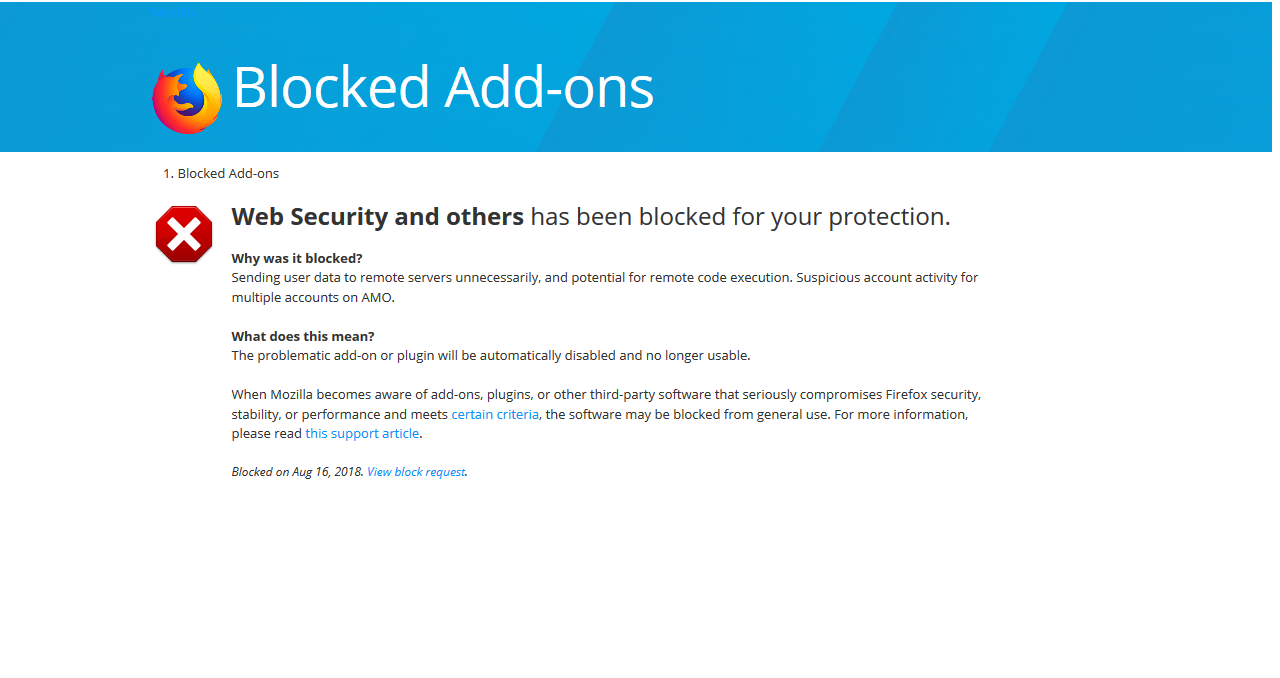Click the problematic add-on or plugin sentence

tap(491, 355)
